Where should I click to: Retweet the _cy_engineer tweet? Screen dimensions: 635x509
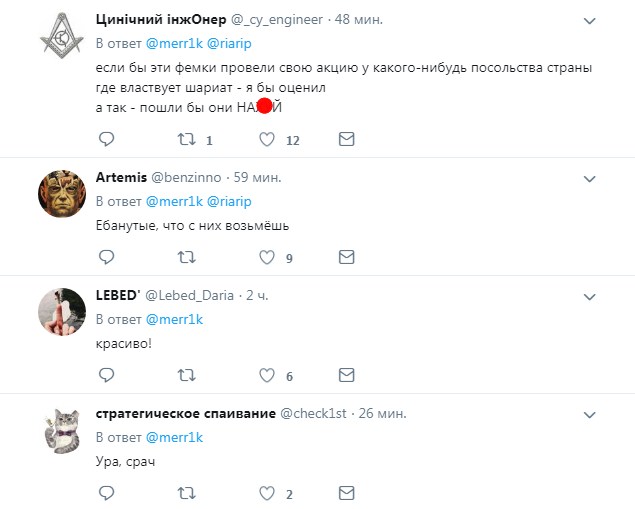point(186,140)
